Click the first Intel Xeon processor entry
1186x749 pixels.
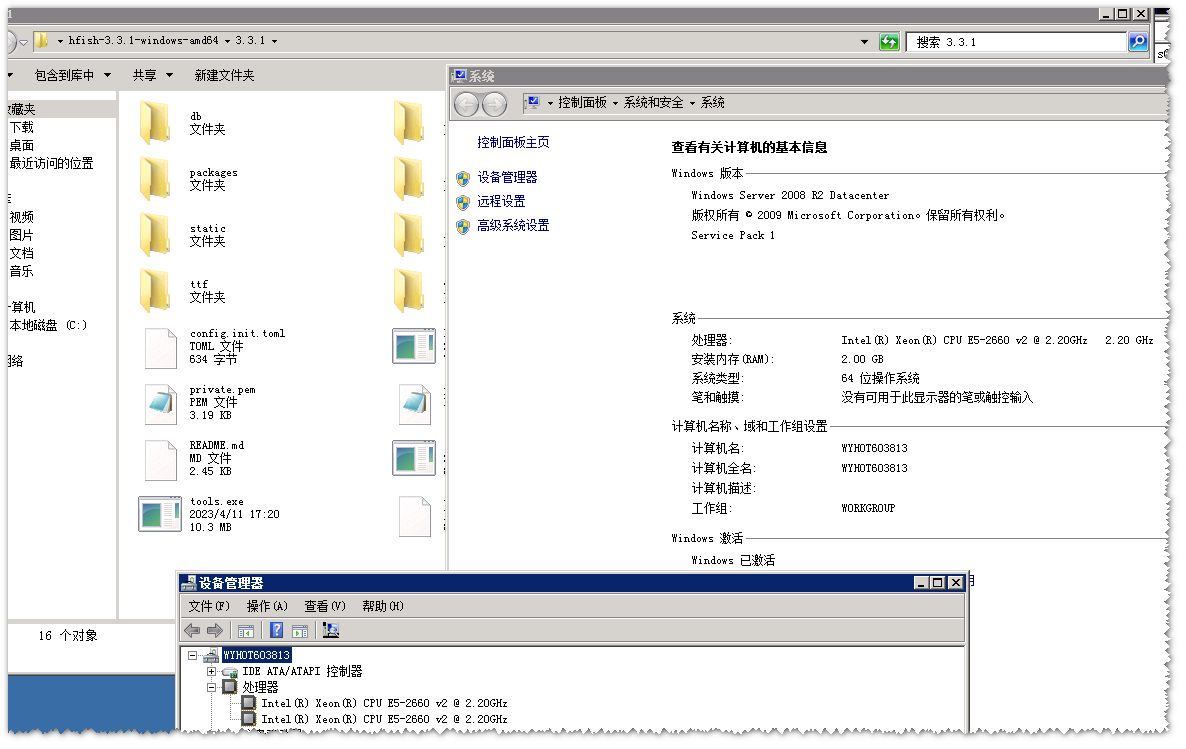[x=384, y=703]
